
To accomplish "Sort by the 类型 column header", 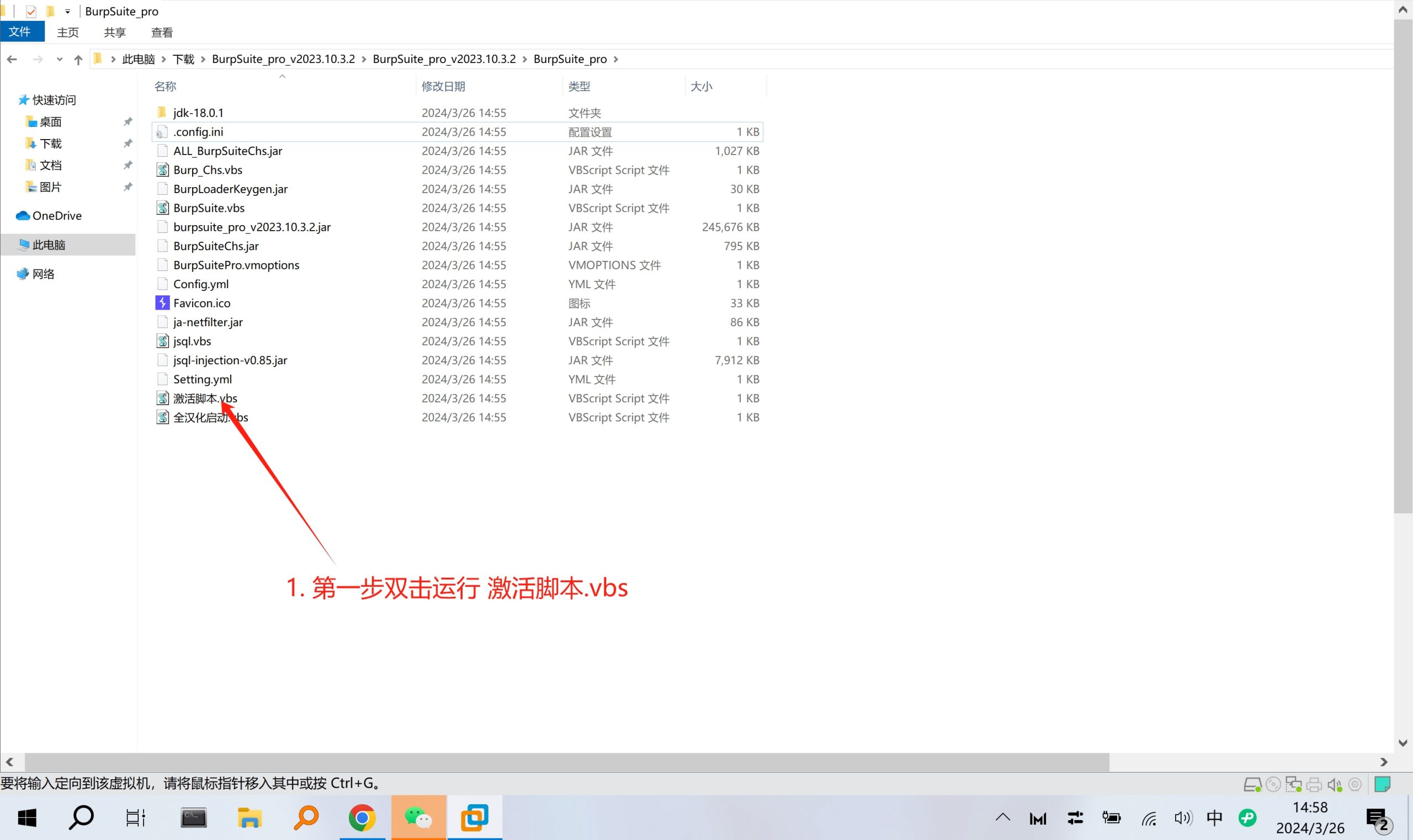I will pos(579,86).
